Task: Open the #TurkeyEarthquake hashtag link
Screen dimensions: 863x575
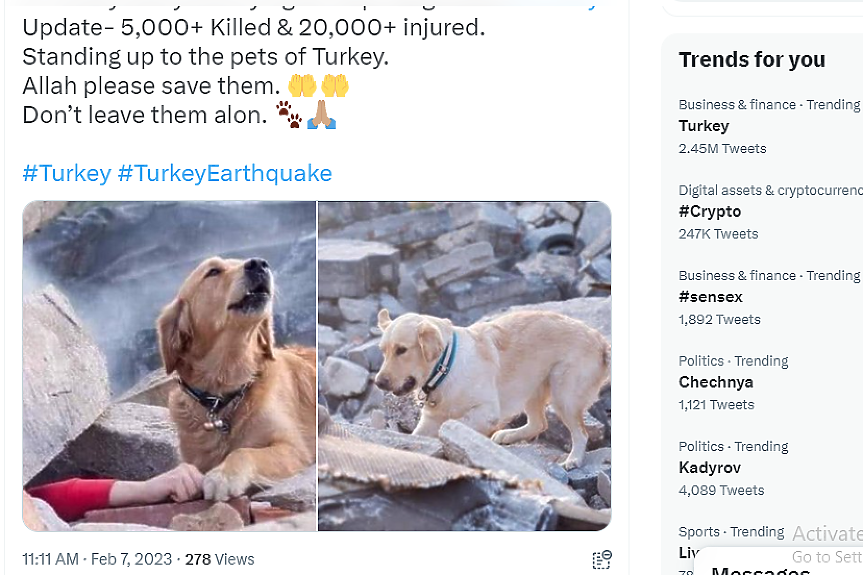Action: pos(224,173)
